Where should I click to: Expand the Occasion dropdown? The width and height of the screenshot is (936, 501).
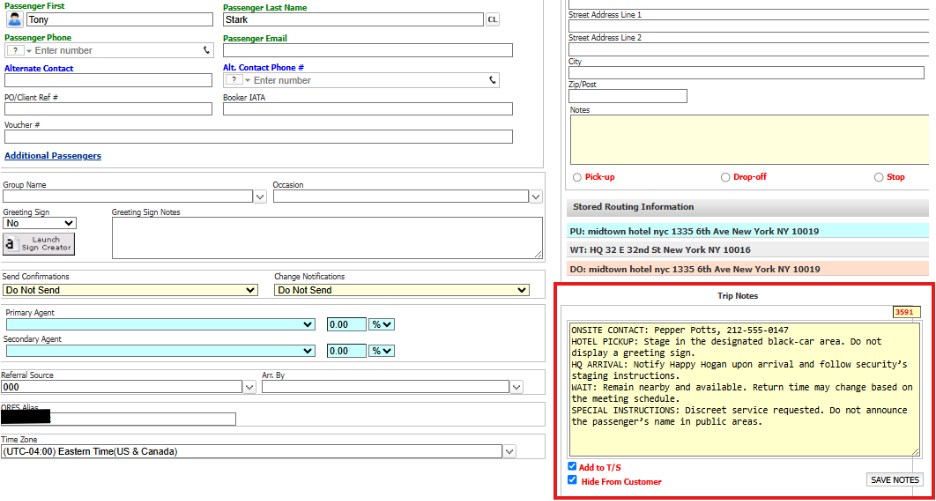click(x=536, y=196)
